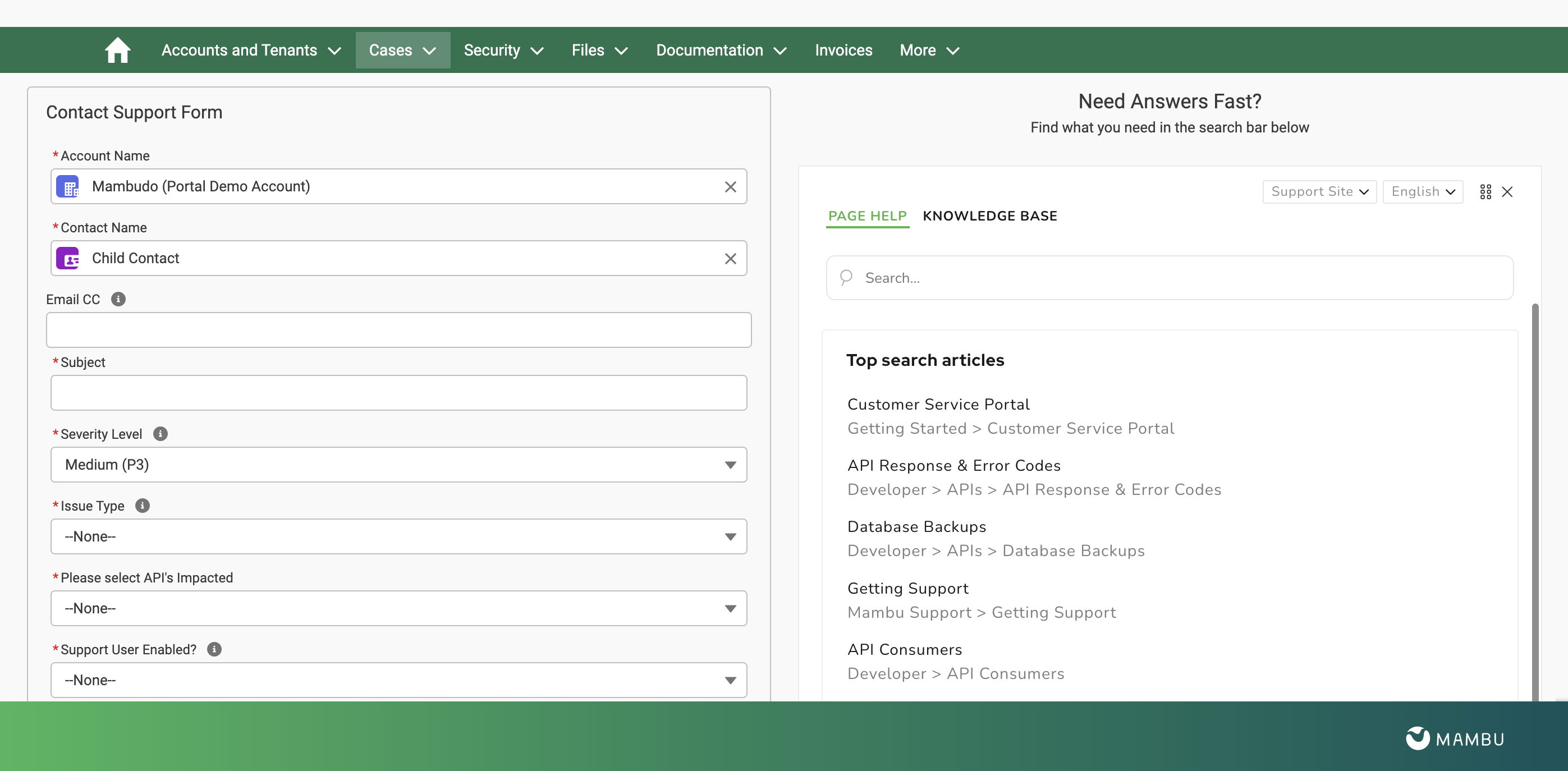1568x771 pixels.
Task: Open the Database Backups article
Action: (x=916, y=527)
